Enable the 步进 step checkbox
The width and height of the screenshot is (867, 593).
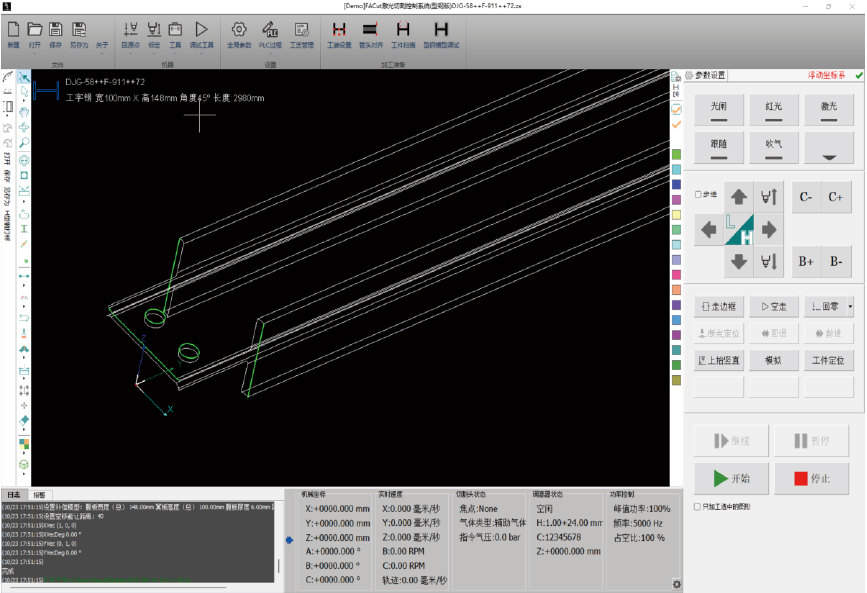[698, 194]
